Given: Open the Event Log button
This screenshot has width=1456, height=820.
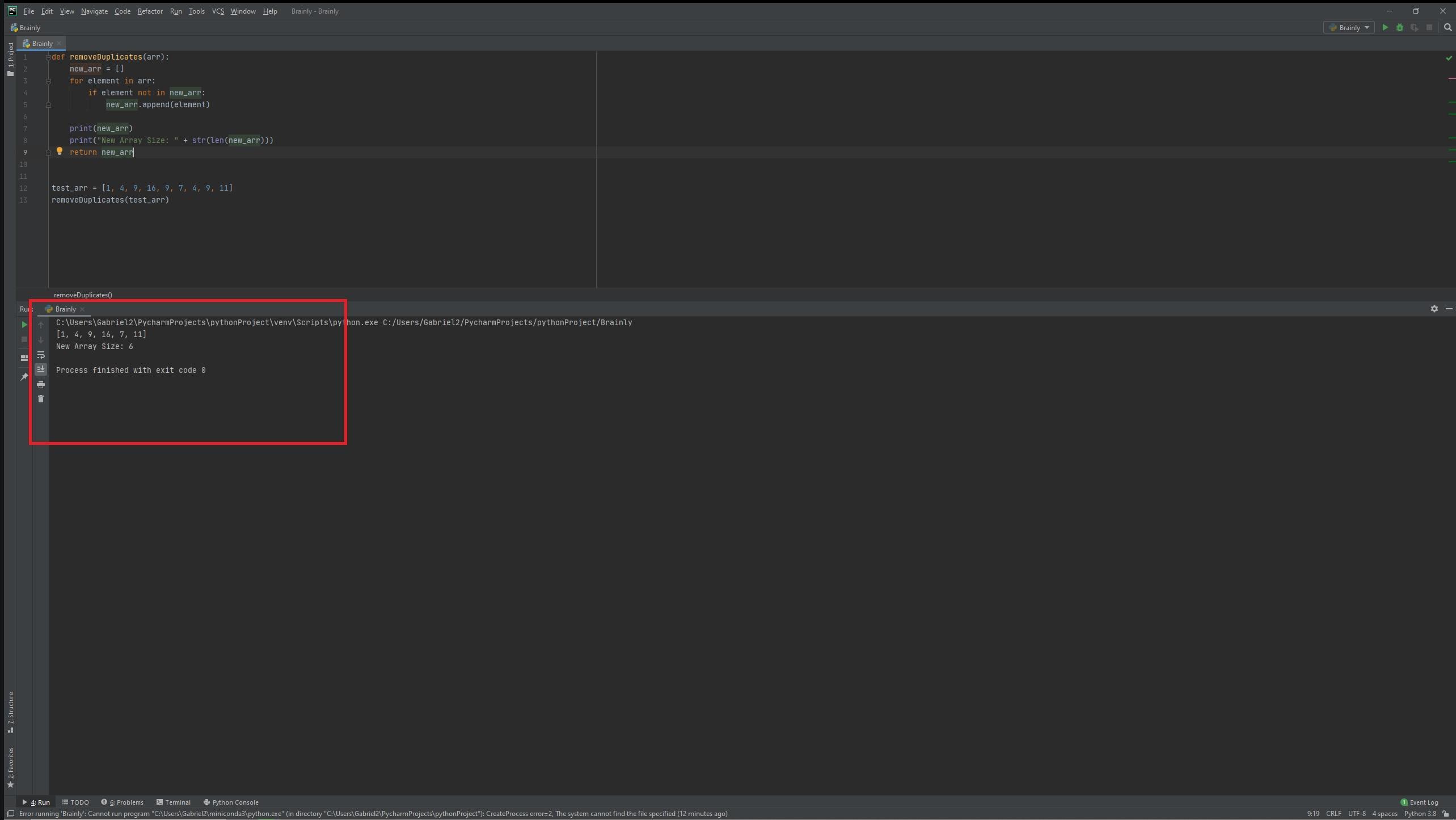Looking at the screenshot, I should tap(1419, 802).
